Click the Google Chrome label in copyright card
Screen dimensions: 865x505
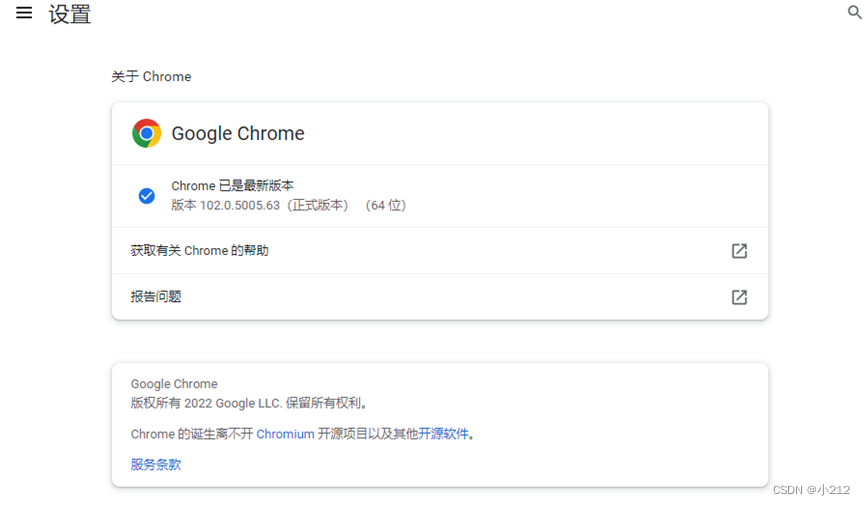coord(174,384)
